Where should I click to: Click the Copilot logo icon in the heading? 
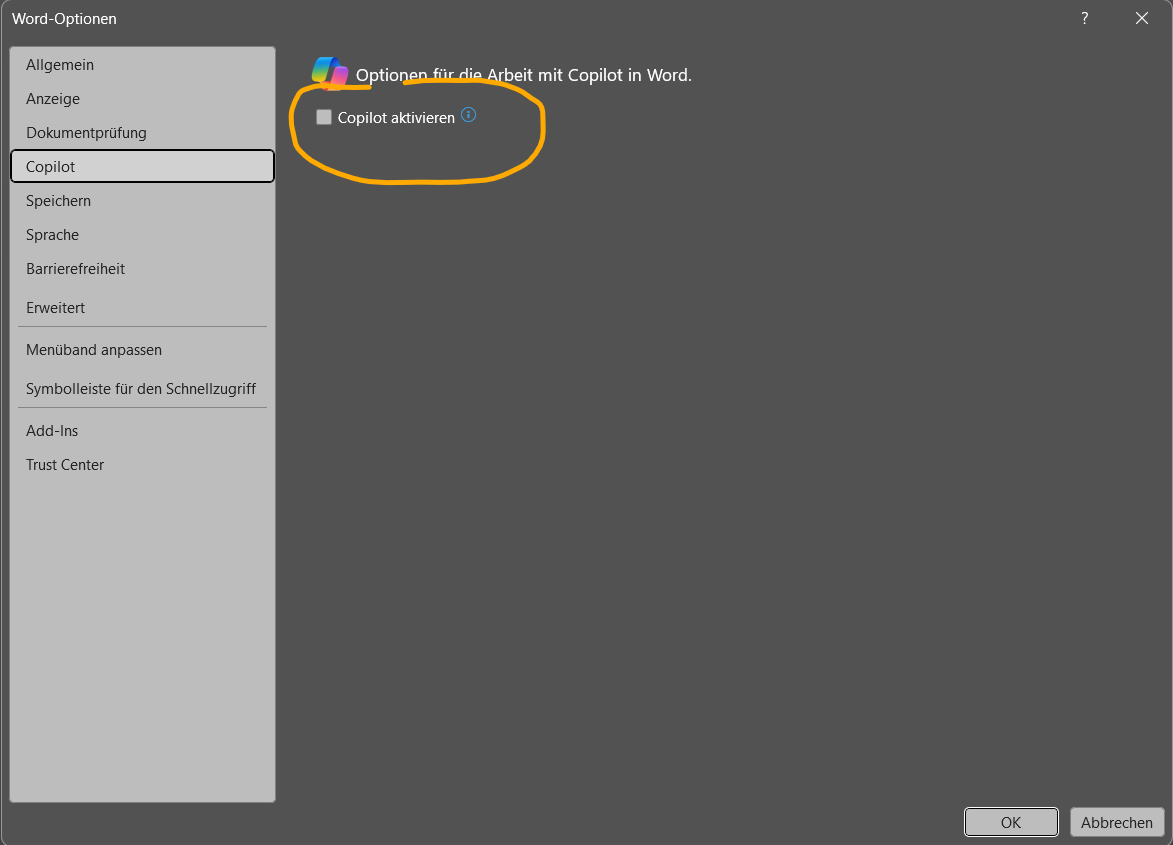(330, 73)
